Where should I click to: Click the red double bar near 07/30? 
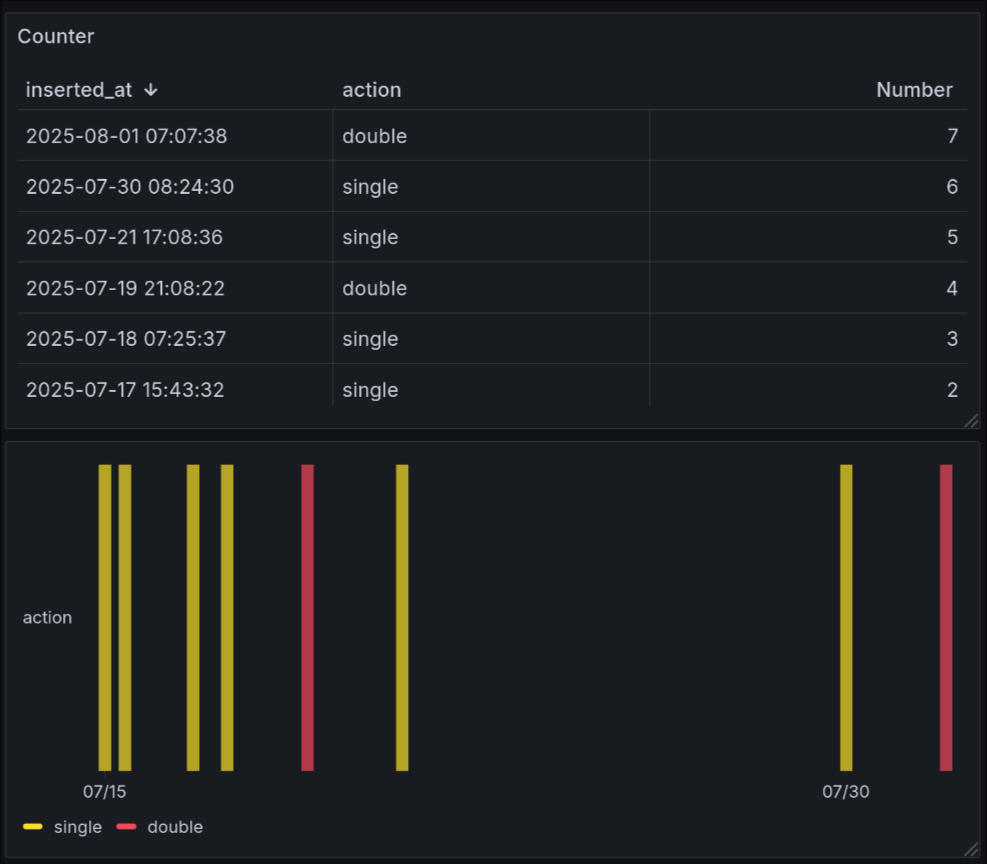947,617
